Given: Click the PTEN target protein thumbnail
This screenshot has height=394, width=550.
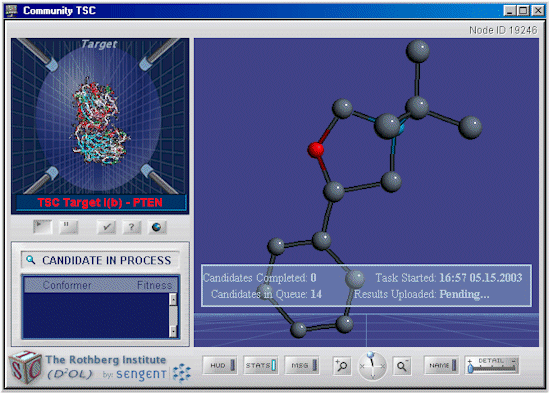Looking at the screenshot, I should tap(100, 121).
